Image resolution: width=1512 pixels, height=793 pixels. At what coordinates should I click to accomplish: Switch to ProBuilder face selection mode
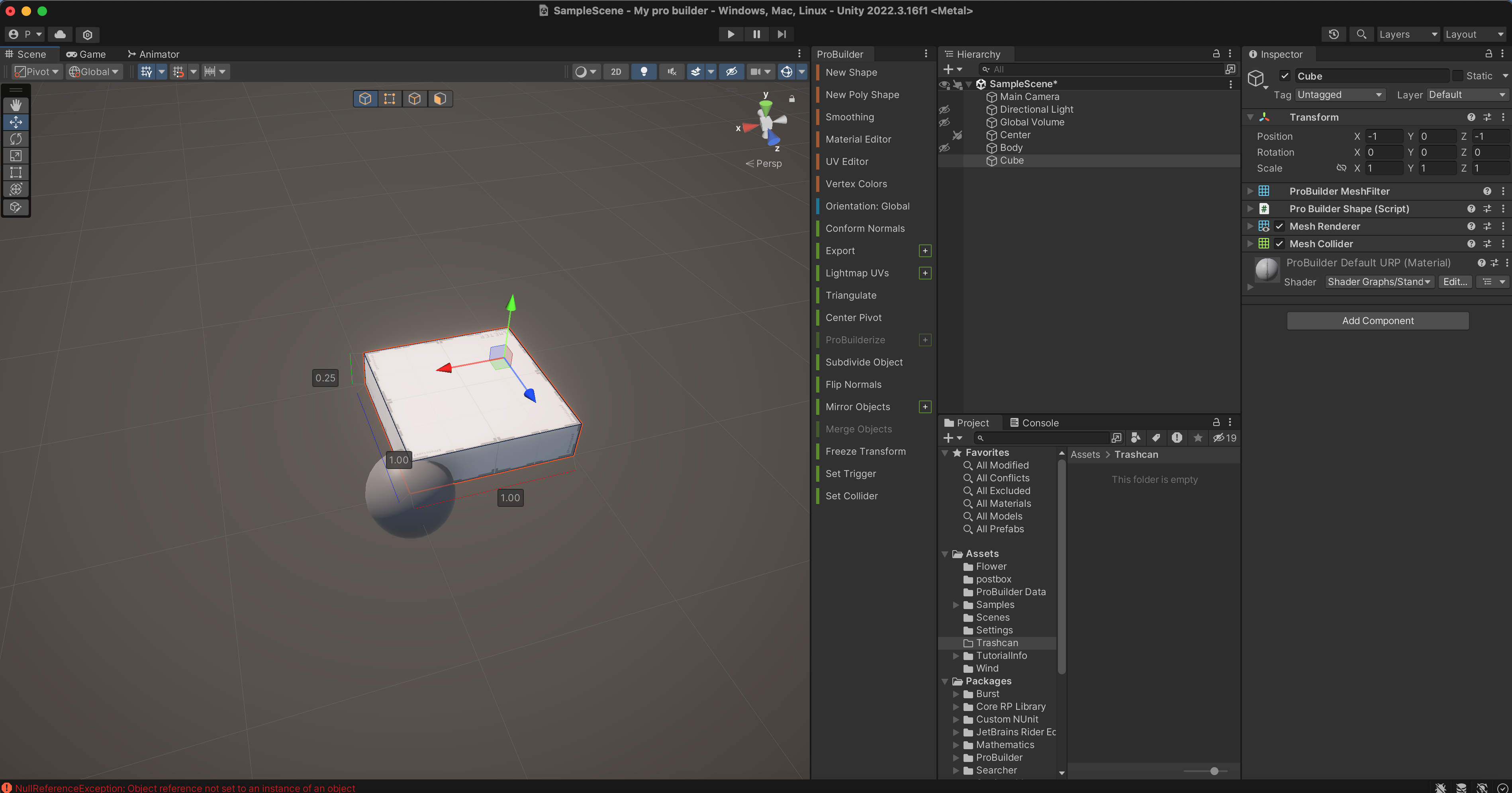pos(440,99)
